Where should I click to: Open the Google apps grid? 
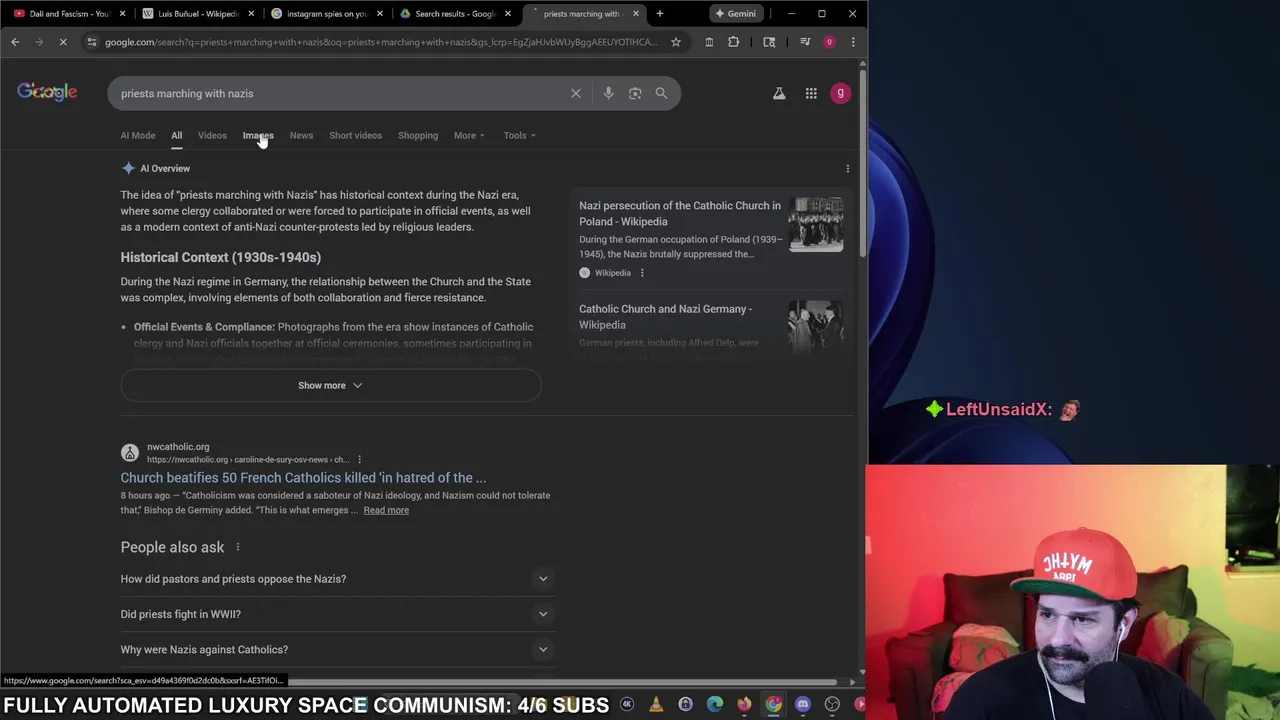811,93
